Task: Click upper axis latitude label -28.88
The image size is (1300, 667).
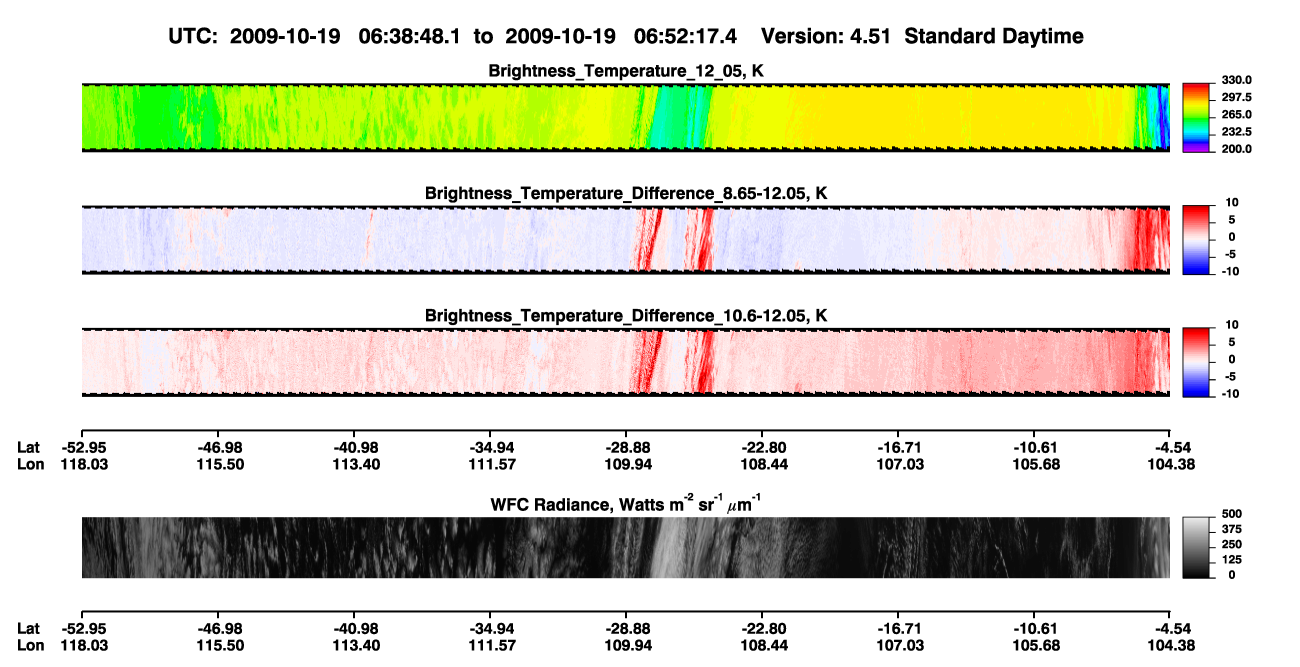Action: pos(626,447)
